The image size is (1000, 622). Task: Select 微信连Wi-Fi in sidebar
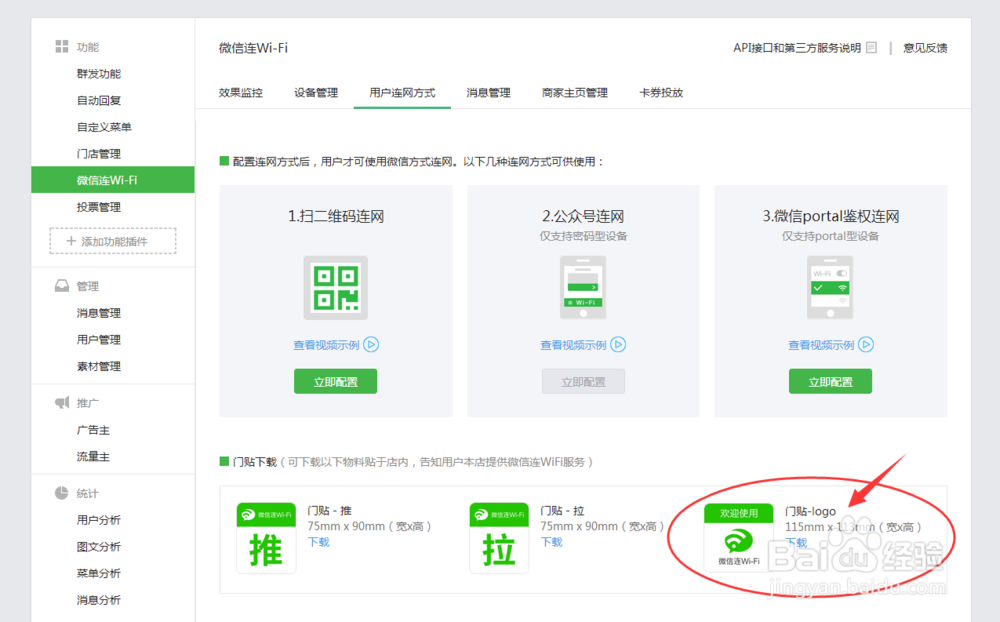point(113,180)
